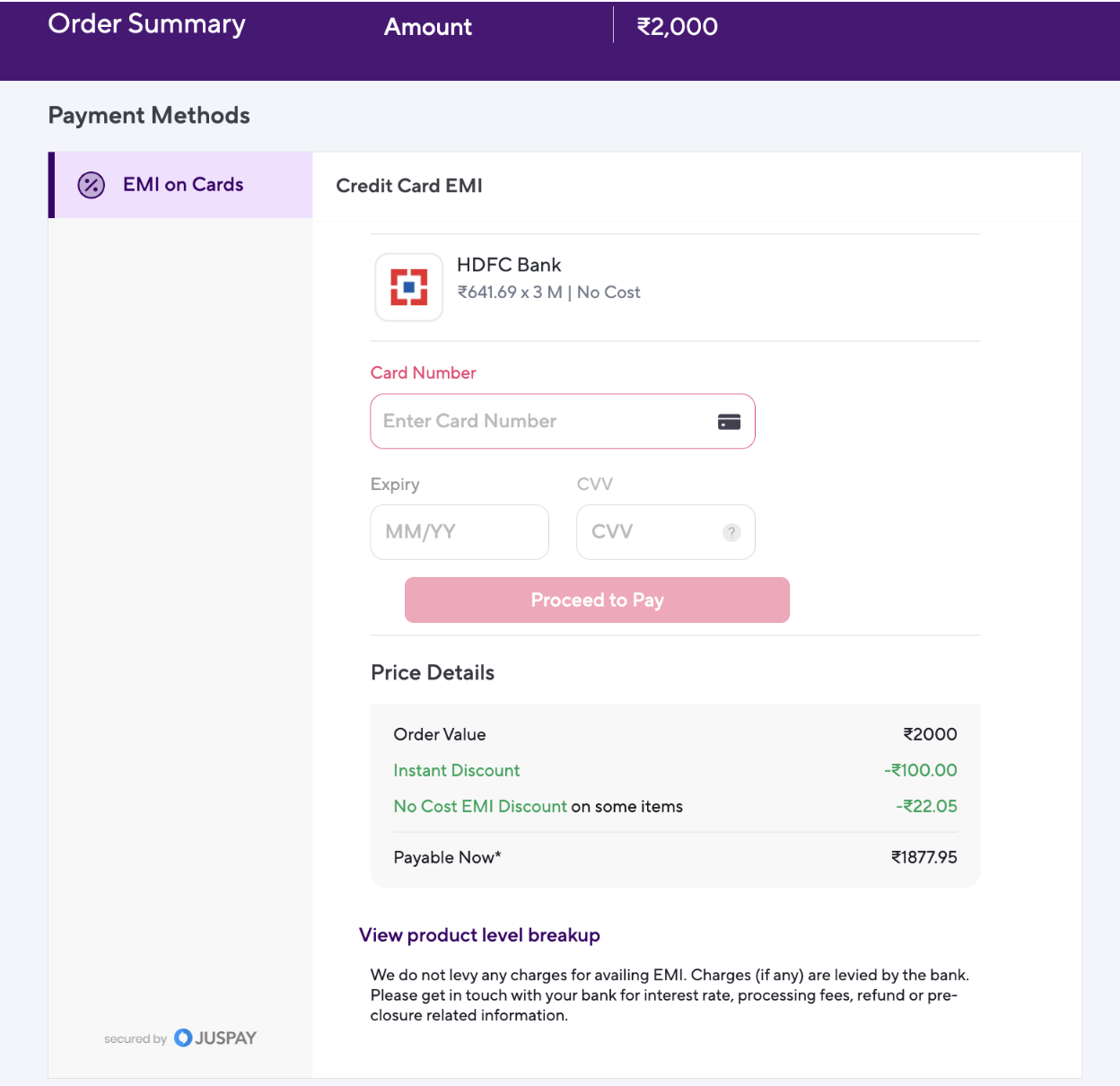Click into the CVV input field
The image size is (1120, 1086).
[651, 532]
